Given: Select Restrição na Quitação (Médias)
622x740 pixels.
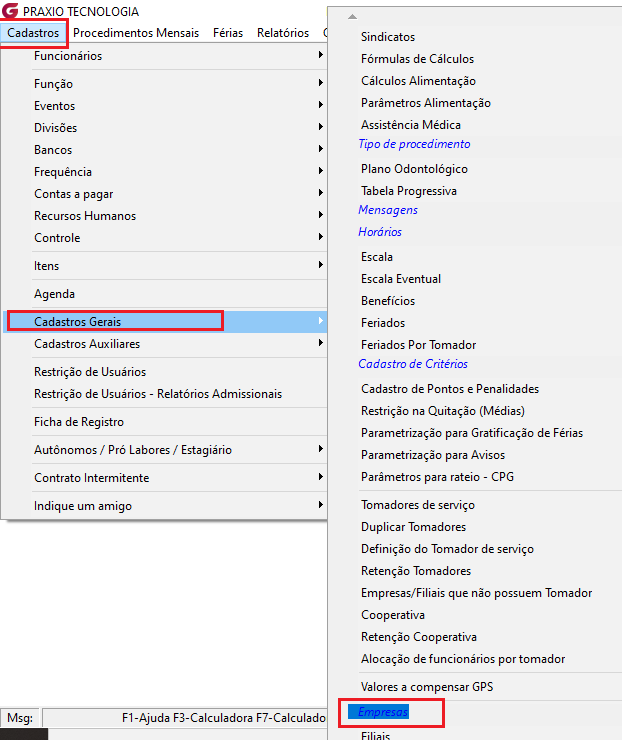Looking at the screenshot, I should [443, 411].
